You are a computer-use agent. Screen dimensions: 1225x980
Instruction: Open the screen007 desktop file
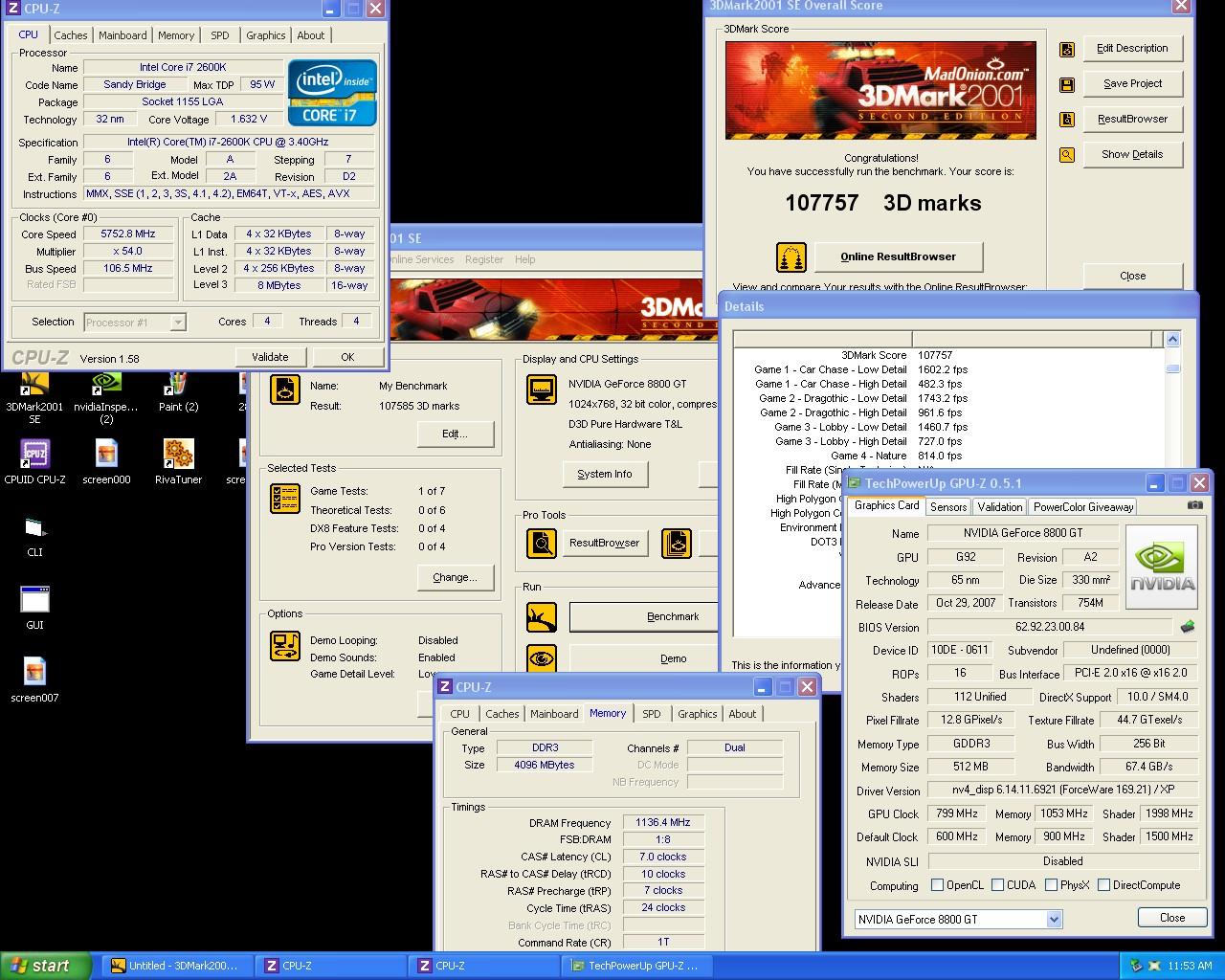click(34, 680)
